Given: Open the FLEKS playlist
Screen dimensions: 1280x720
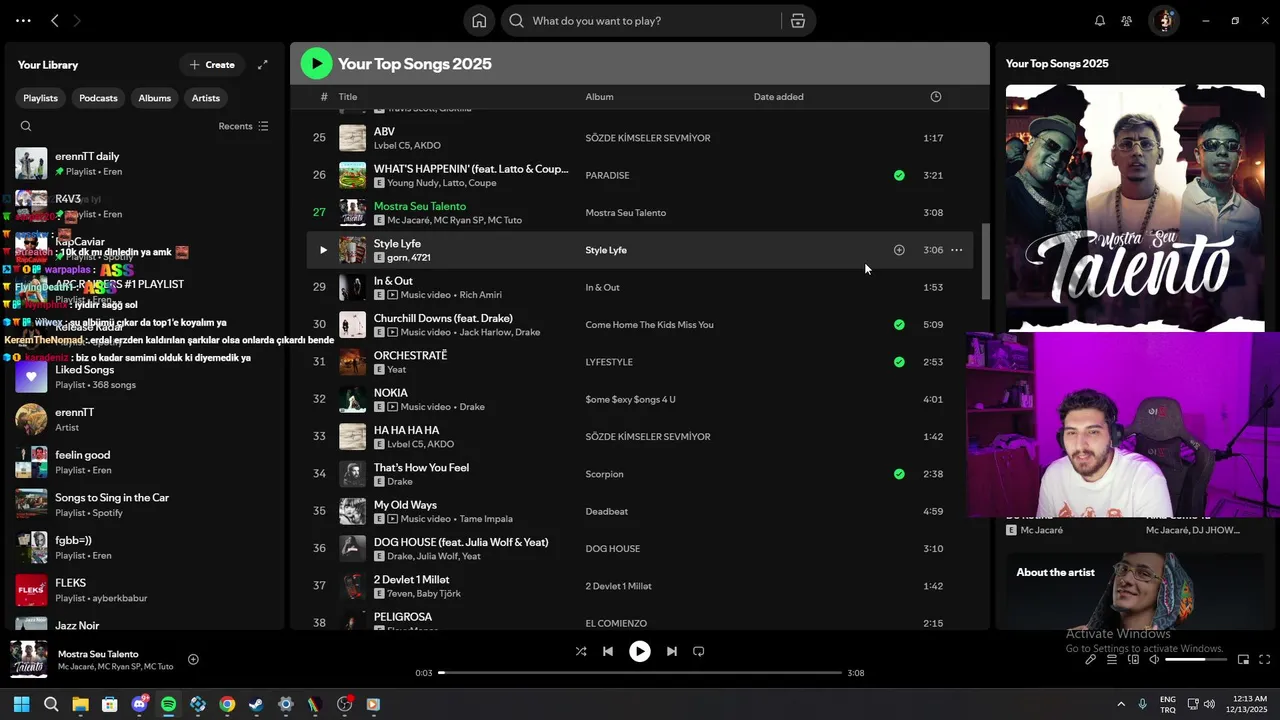Looking at the screenshot, I should [x=145, y=590].
